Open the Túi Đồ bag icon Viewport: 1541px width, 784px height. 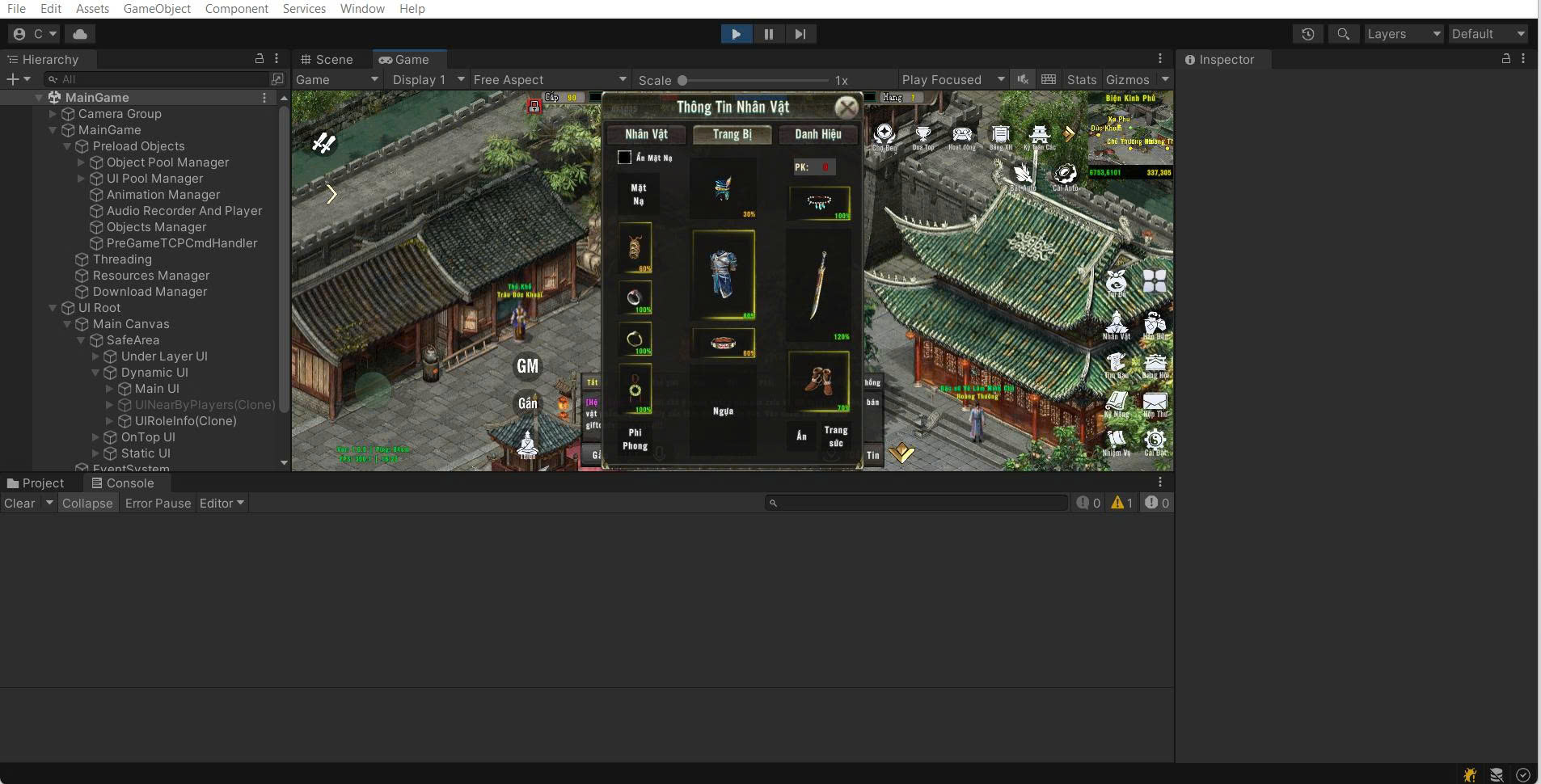click(x=1117, y=282)
